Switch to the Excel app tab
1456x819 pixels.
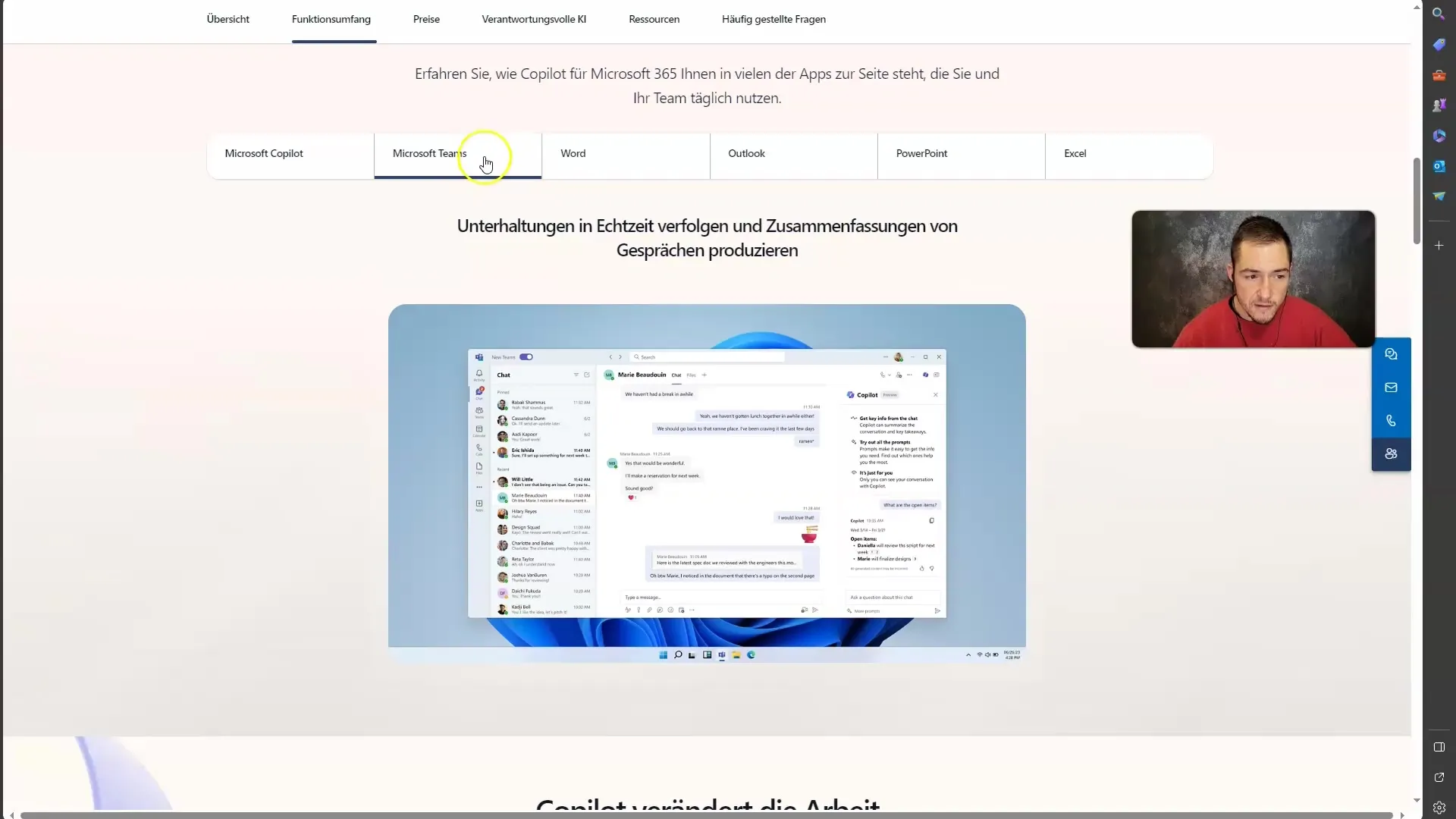click(x=1129, y=156)
